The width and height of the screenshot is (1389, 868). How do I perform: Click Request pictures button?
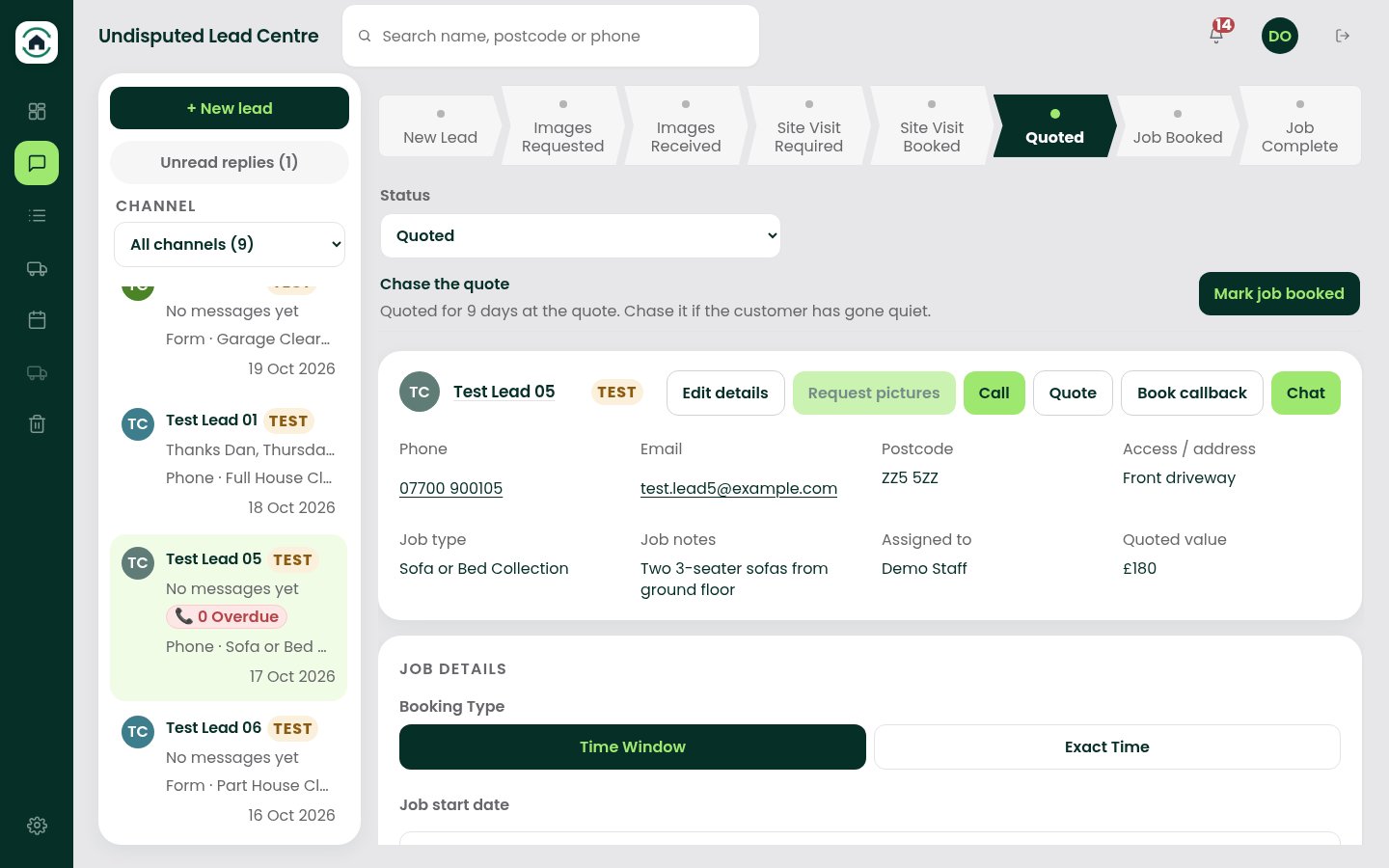874,393
